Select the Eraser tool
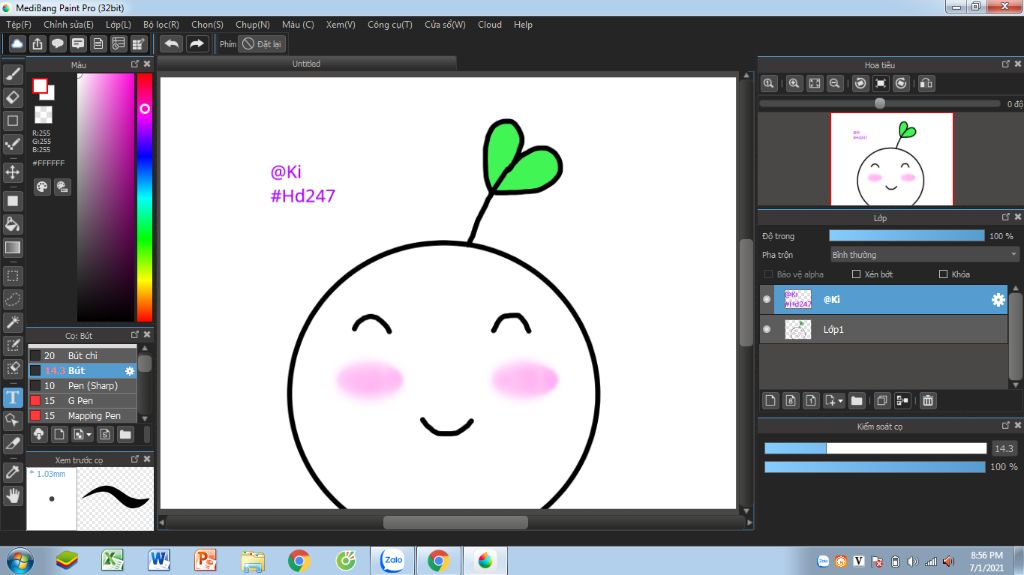Viewport: 1024px width, 575px height. pos(12,97)
